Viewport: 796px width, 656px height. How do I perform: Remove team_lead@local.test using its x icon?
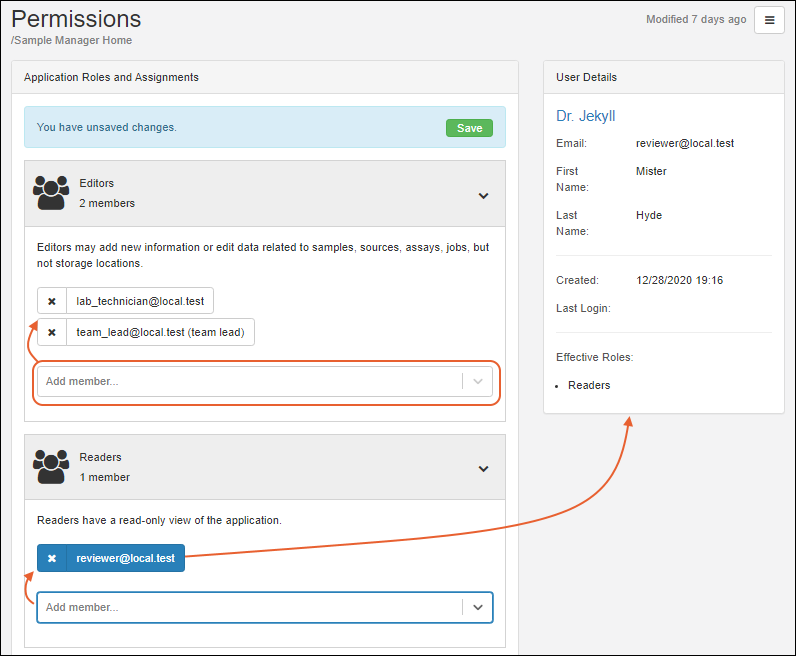click(52, 332)
